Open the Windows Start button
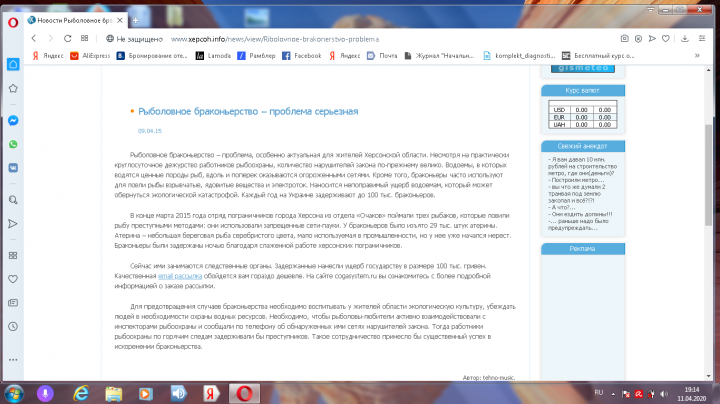 pos(14,393)
